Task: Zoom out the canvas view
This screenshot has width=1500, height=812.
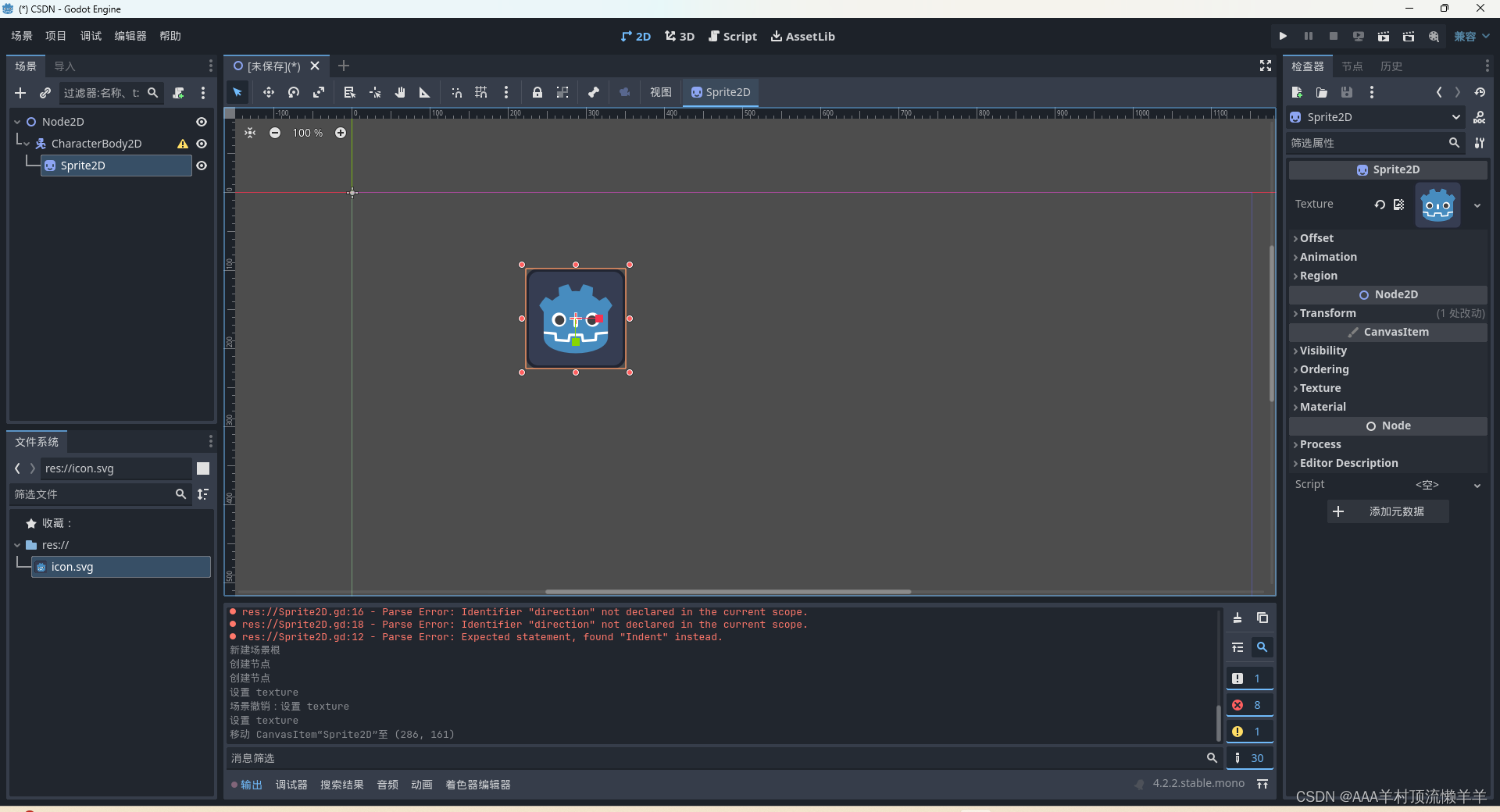Action: click(x=275, y=133)
